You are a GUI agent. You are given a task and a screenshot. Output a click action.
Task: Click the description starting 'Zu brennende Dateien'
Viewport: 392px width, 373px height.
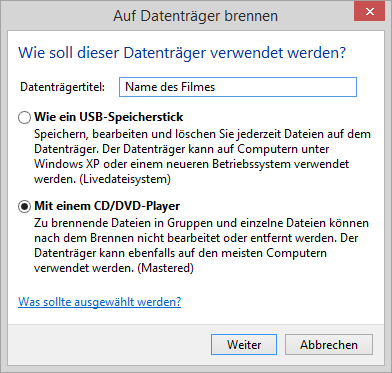point(201,246)
